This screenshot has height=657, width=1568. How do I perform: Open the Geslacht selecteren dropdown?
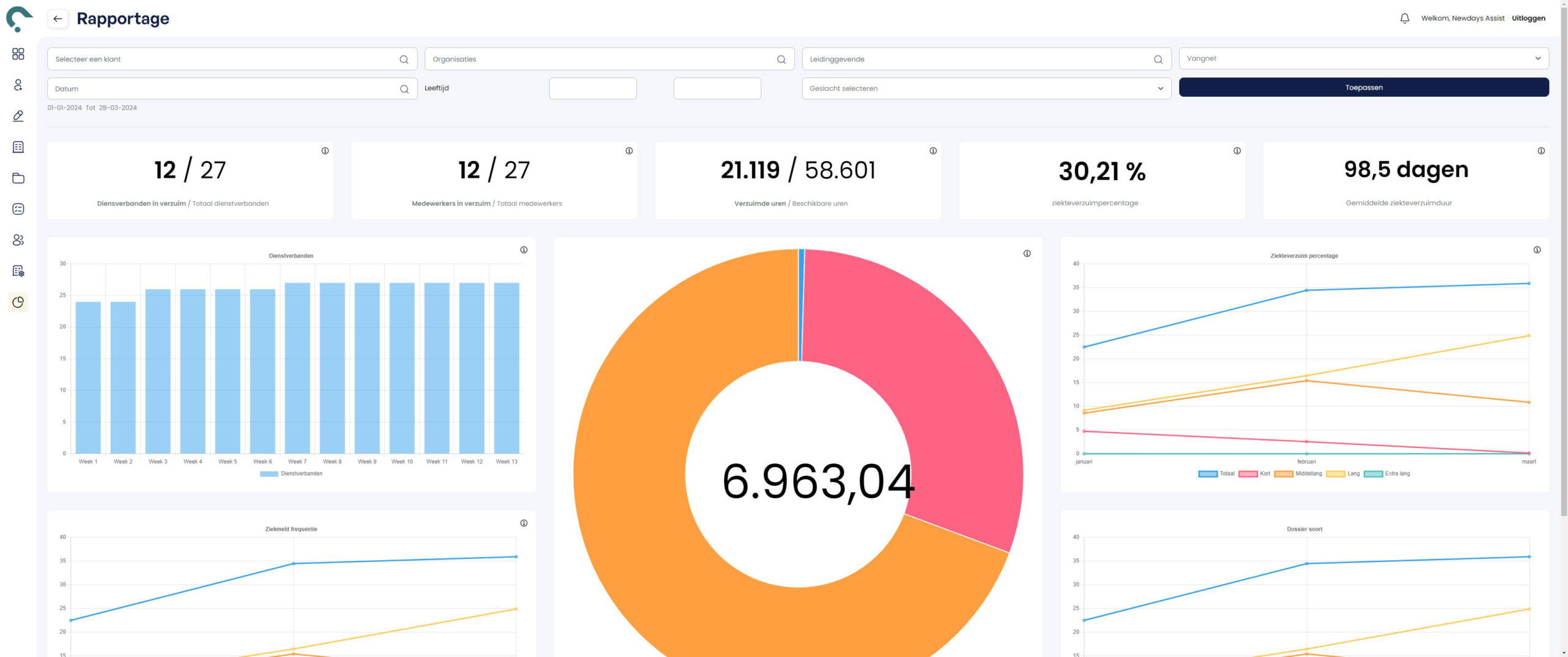[x=986, y=88]
